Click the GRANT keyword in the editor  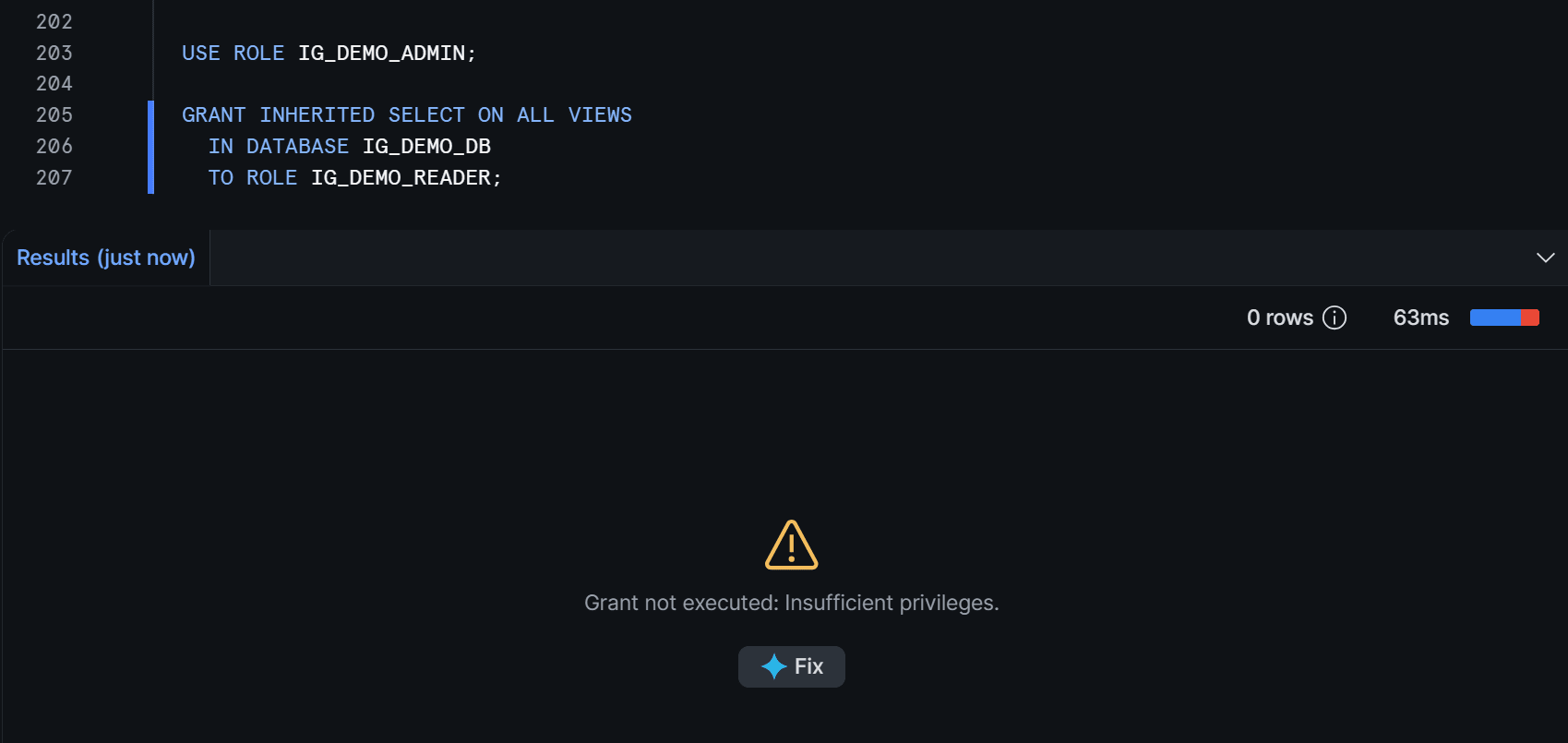click(x=213, y=115)
